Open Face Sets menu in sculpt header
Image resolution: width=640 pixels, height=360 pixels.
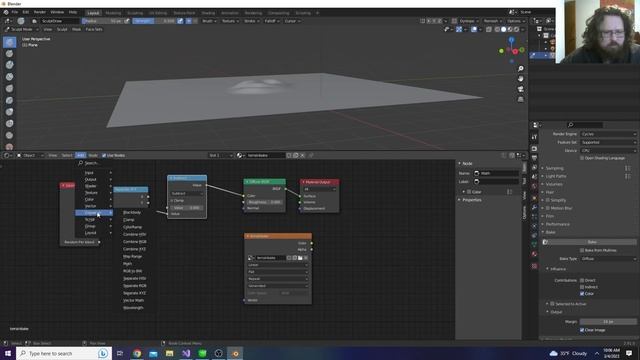pos(94,29)
